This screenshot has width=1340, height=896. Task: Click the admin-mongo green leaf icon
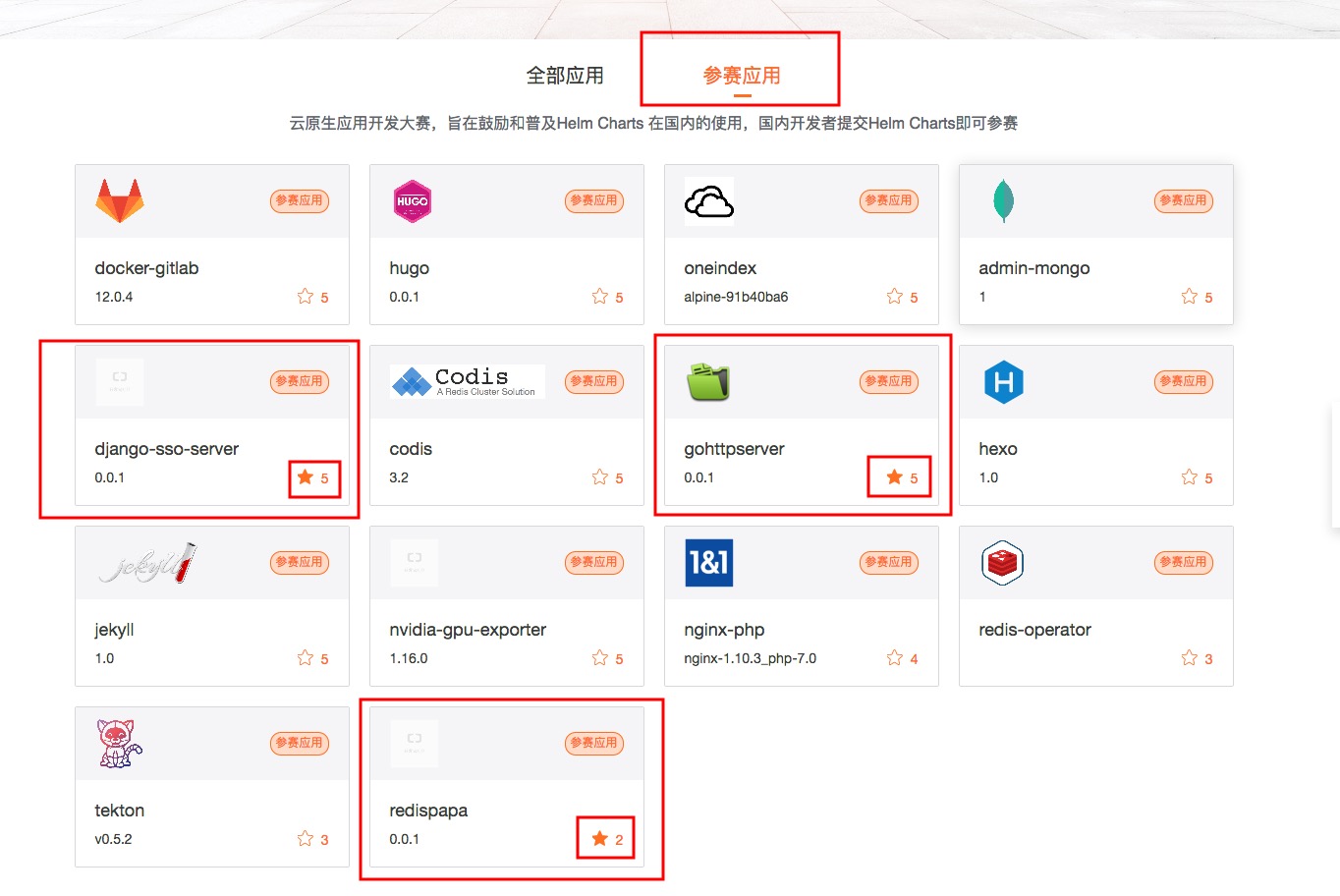click(1003, 201)
